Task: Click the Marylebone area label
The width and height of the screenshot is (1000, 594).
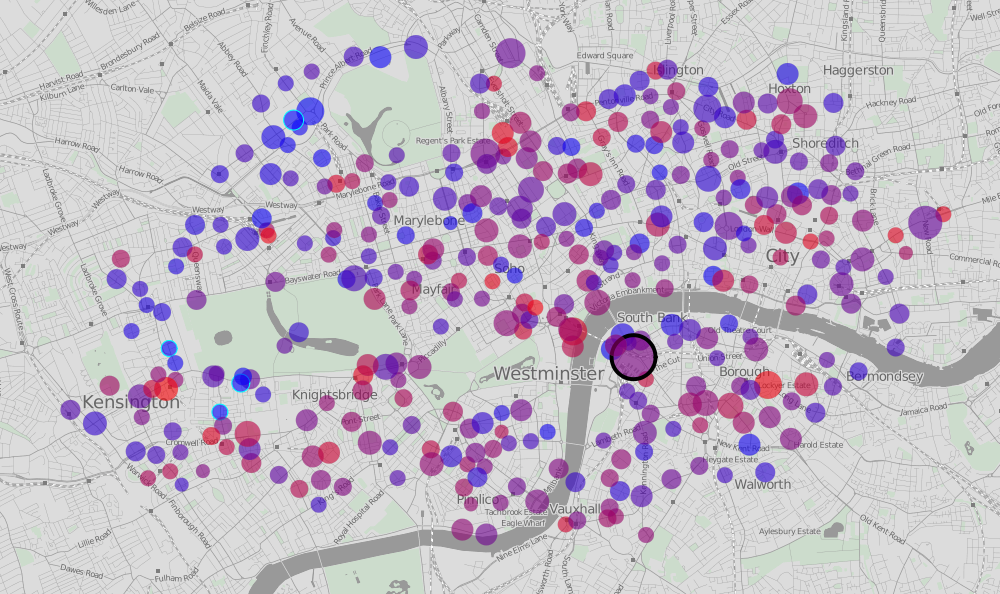Action: pos(424,220)
